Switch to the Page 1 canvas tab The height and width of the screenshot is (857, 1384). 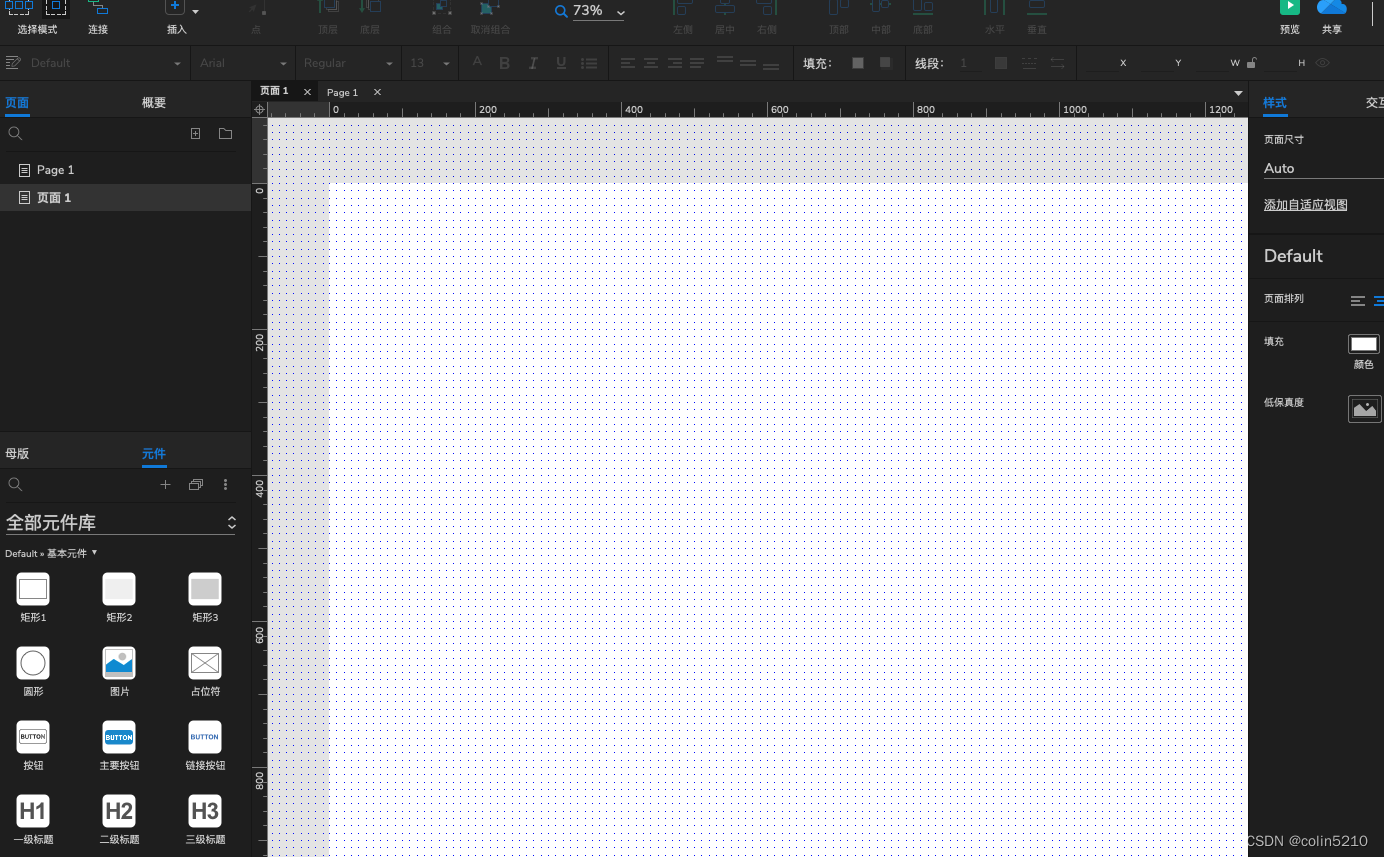click(342, 92)
